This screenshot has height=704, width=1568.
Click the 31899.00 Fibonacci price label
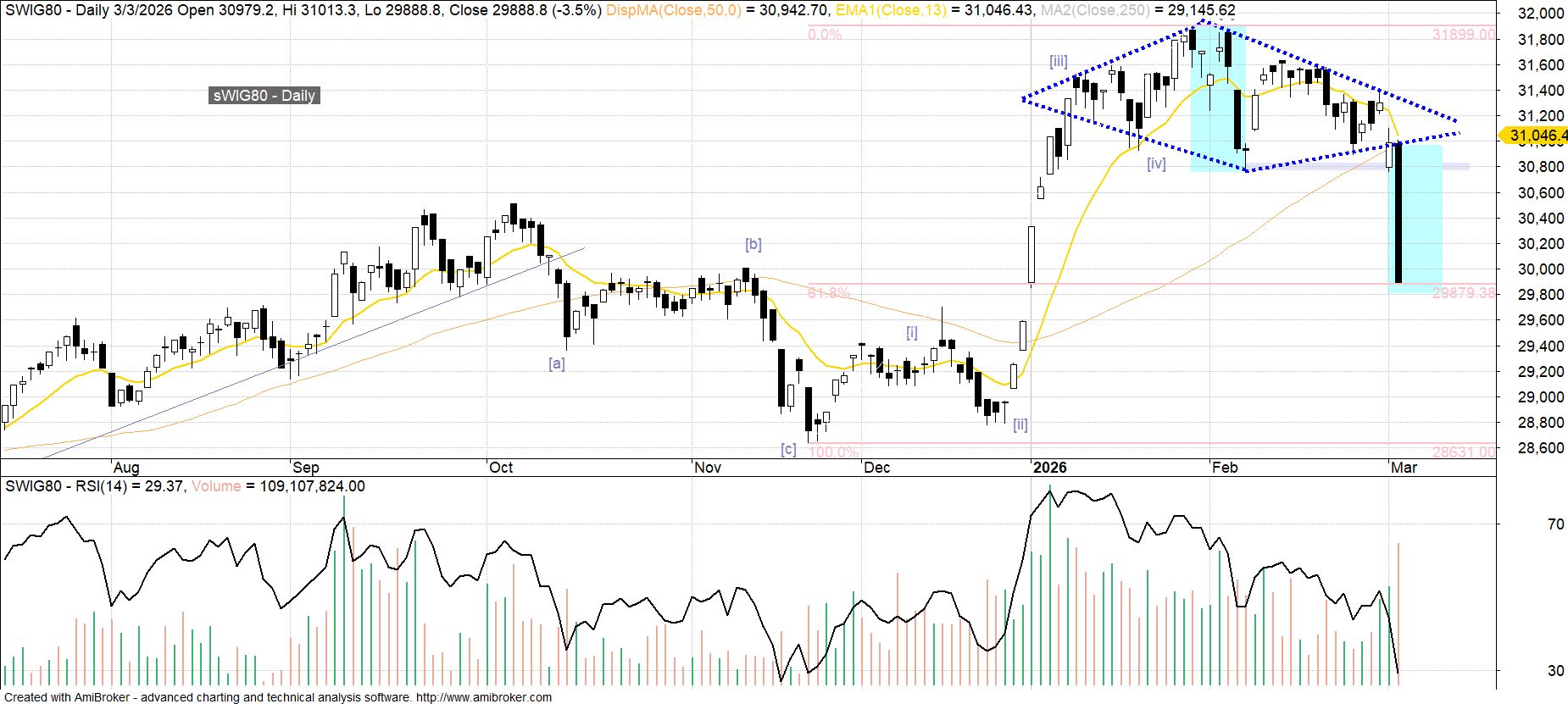(x=1464, y=35)
